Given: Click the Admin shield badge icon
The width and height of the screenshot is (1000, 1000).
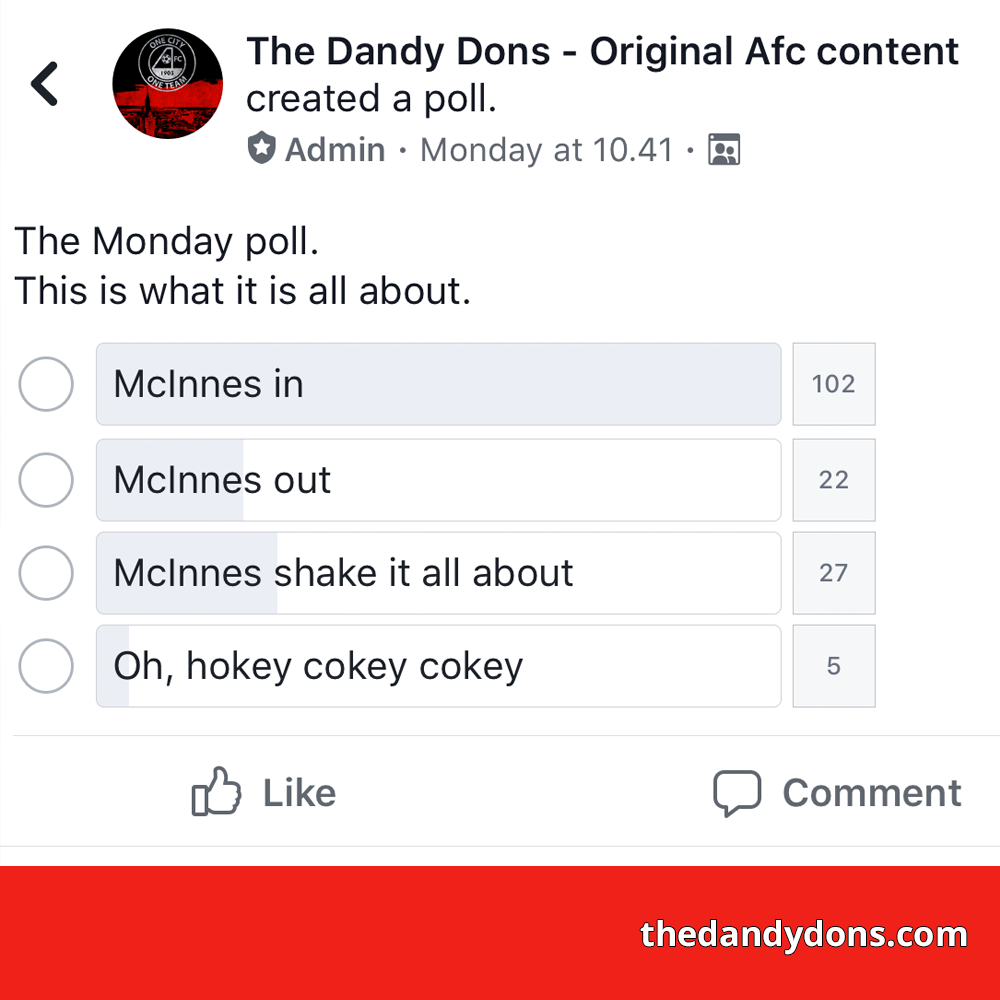Looking at the screenshot, I should click(x=261, y=149).
